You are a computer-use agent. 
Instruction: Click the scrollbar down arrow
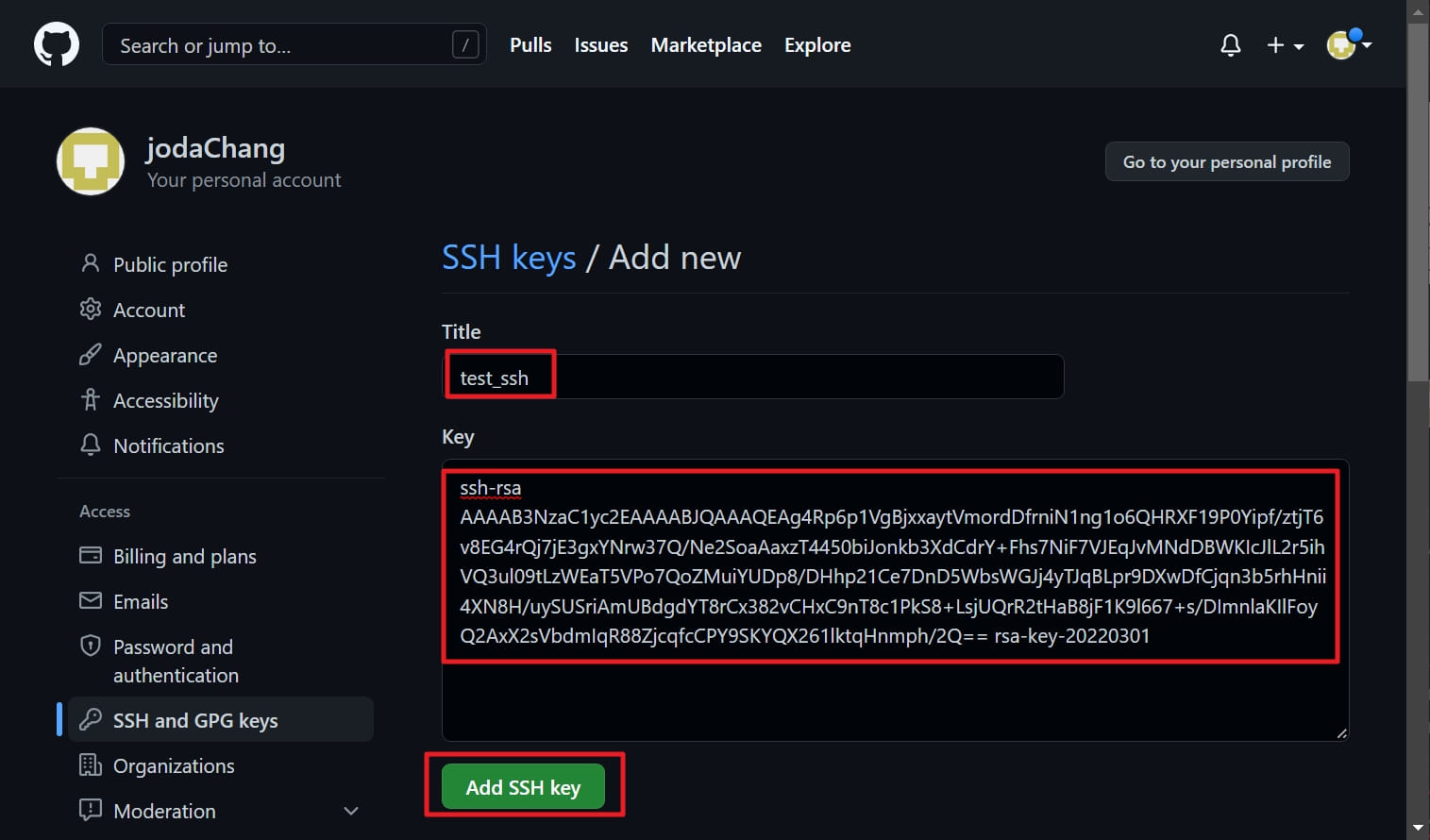1418,829
